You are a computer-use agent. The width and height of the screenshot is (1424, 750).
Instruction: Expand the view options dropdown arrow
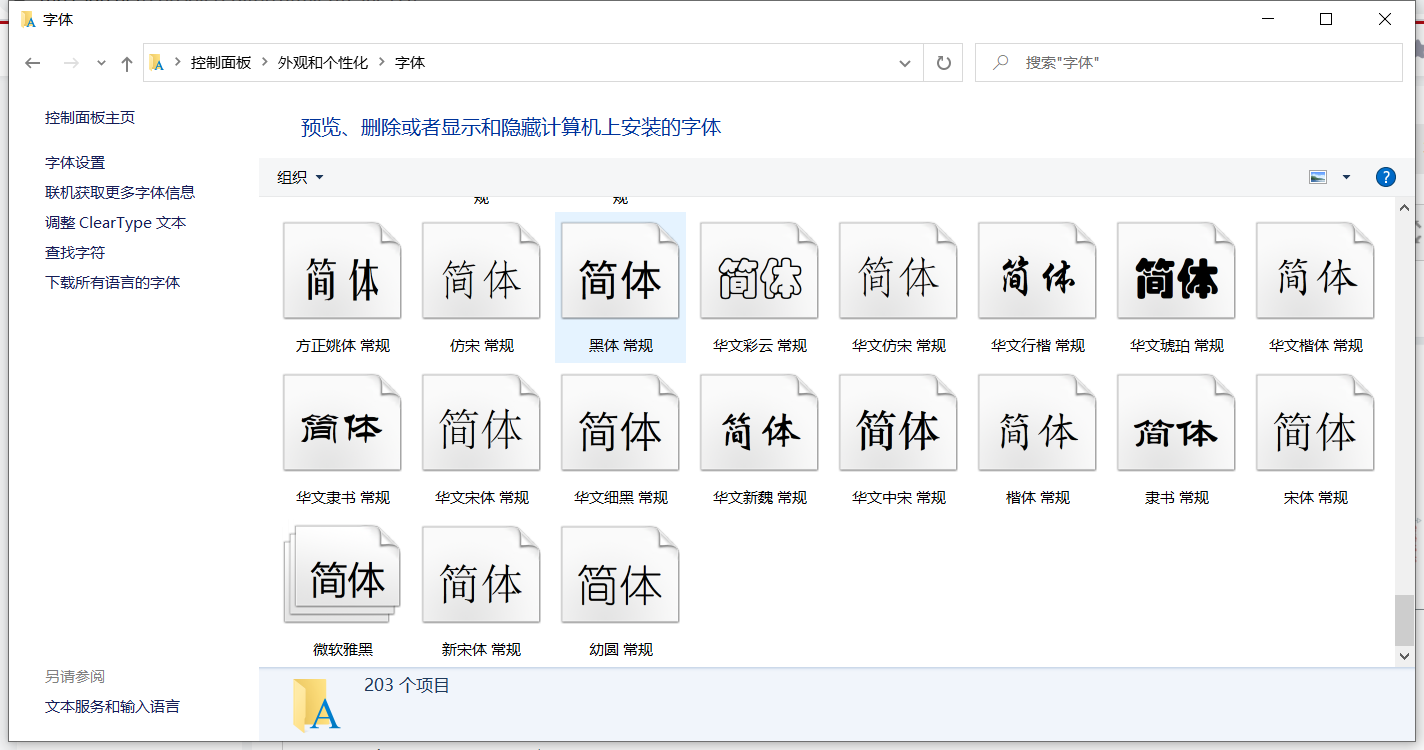(x=1346, y=177)
